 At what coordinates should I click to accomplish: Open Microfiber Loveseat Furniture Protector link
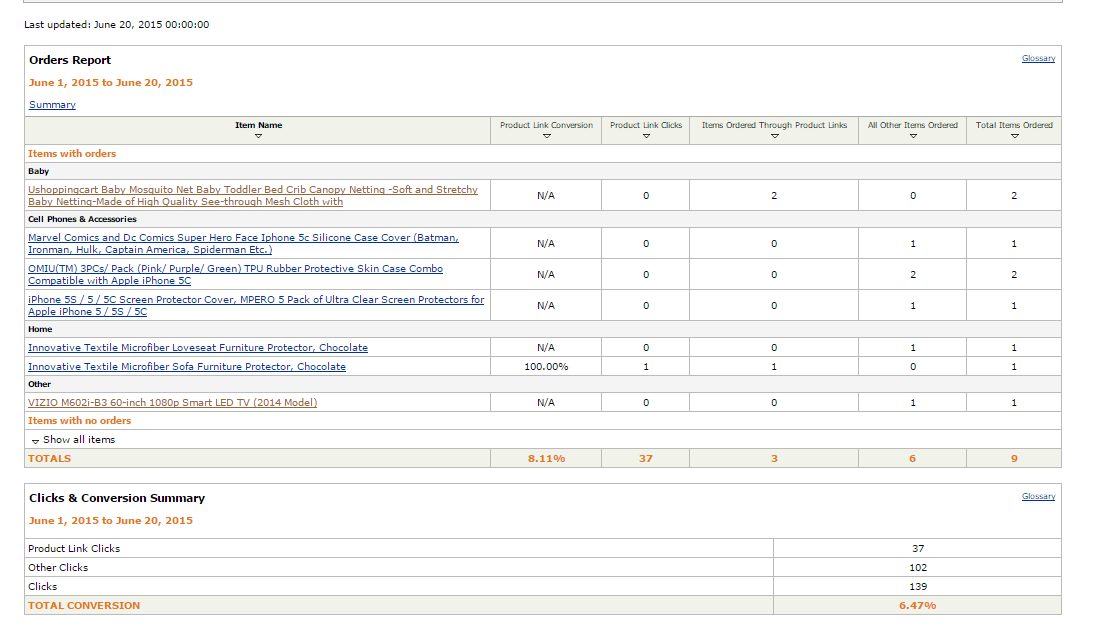tap(198, 348)
